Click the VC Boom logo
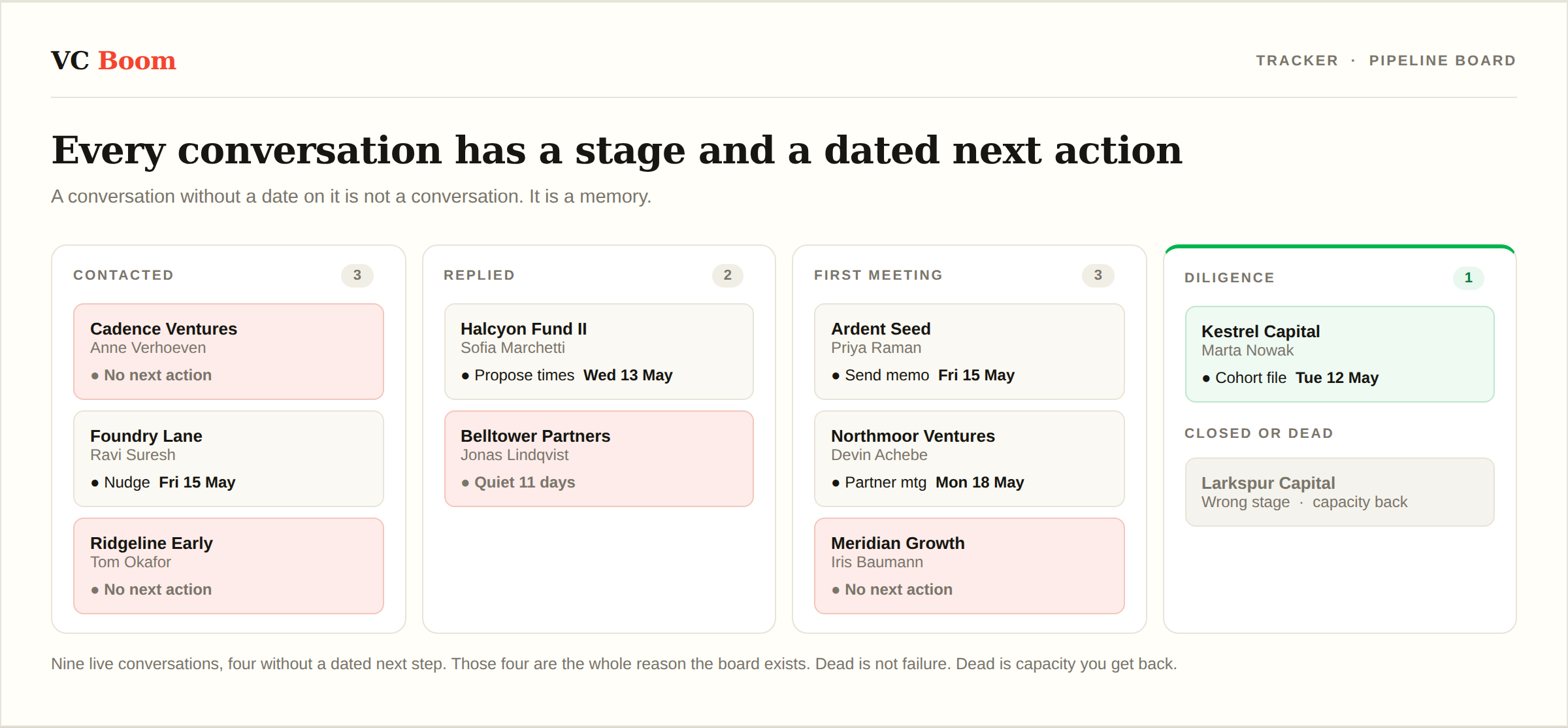The width and height of the screenshot is (1568, 728). (x=114, y=61)
